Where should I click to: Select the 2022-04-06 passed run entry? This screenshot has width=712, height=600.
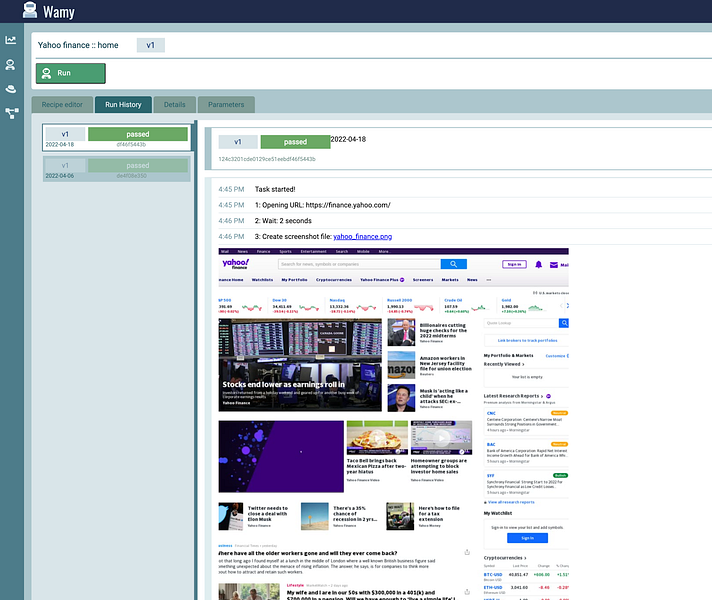point(117,169)
